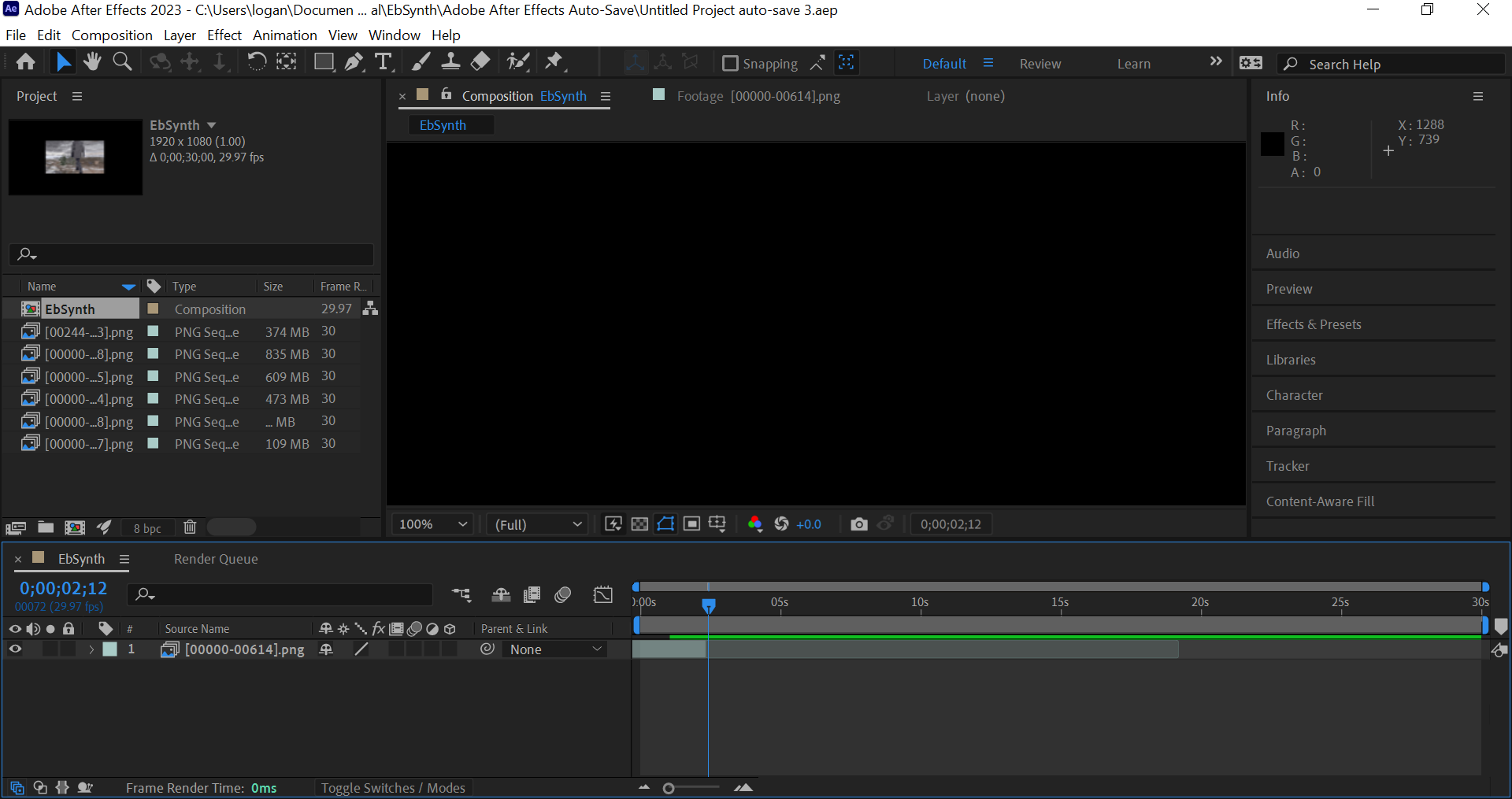Open resolution dropdown showing (Full)
The height and width of the screenshot is (799, 1512).
pyautogui.click(x=539, y=524)
